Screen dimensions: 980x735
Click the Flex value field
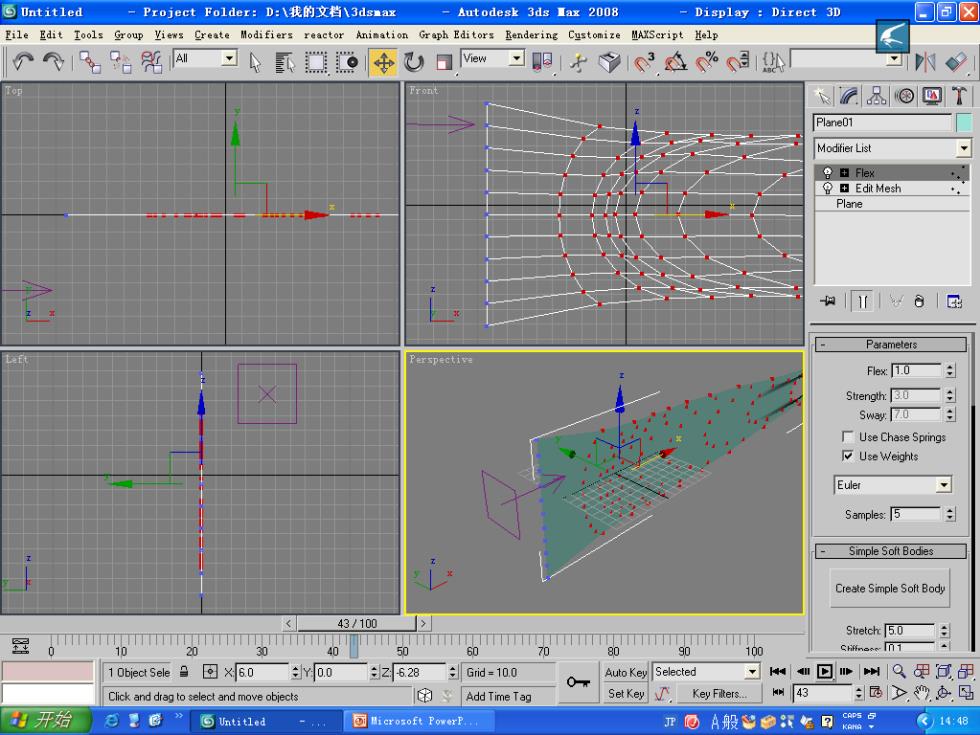tap(916, 371)
